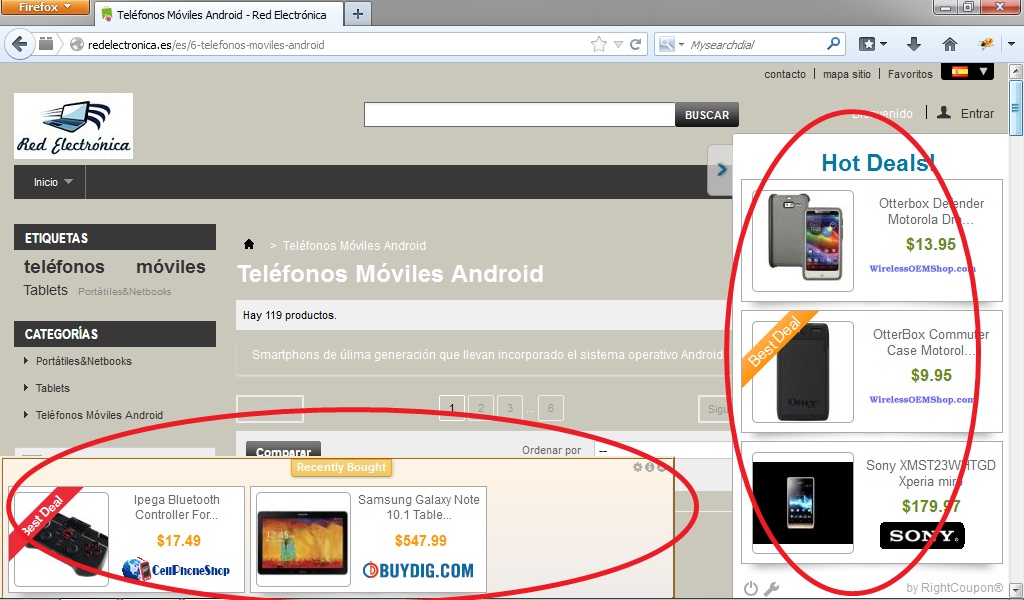Viewport: 1024px width, 600px height.
Task: Click wrench settings icon in Hot Deals panel
Action: 771,588
